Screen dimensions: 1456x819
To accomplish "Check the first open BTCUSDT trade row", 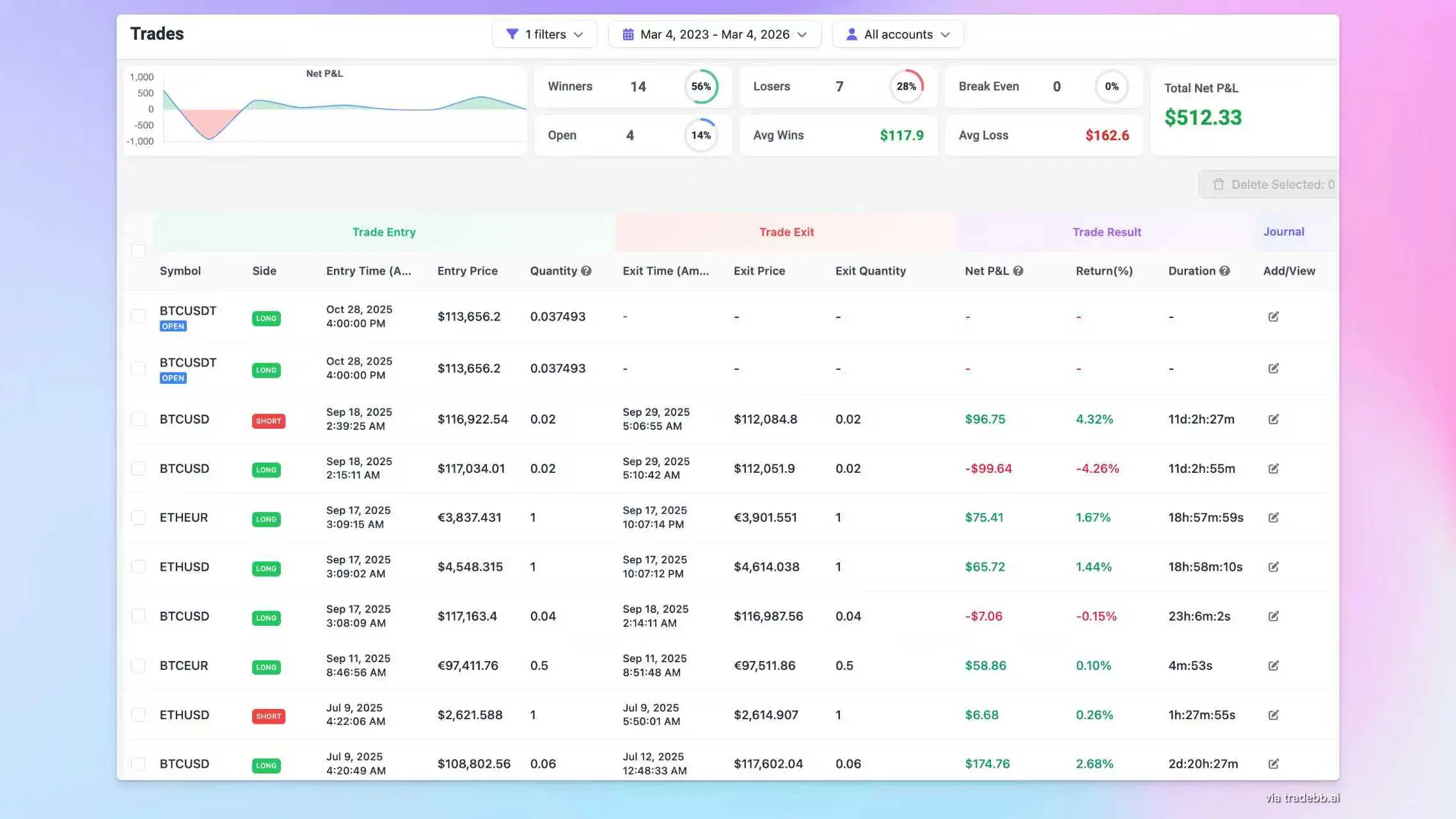I will click(138, 316).
